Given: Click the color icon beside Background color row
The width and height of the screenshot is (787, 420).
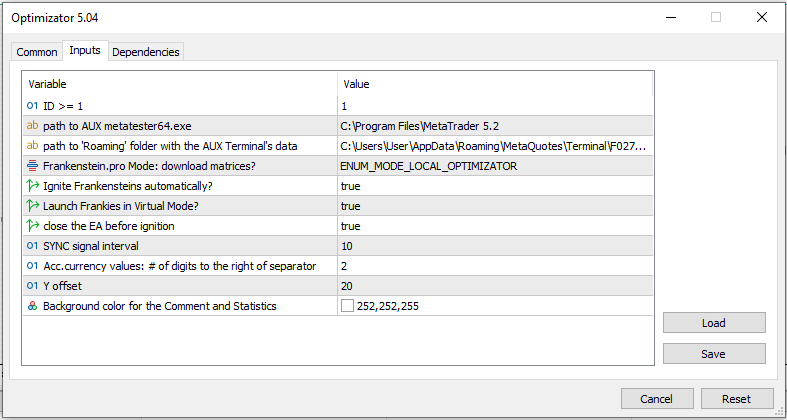Looking at the screenshot, I should click(32, 306).
